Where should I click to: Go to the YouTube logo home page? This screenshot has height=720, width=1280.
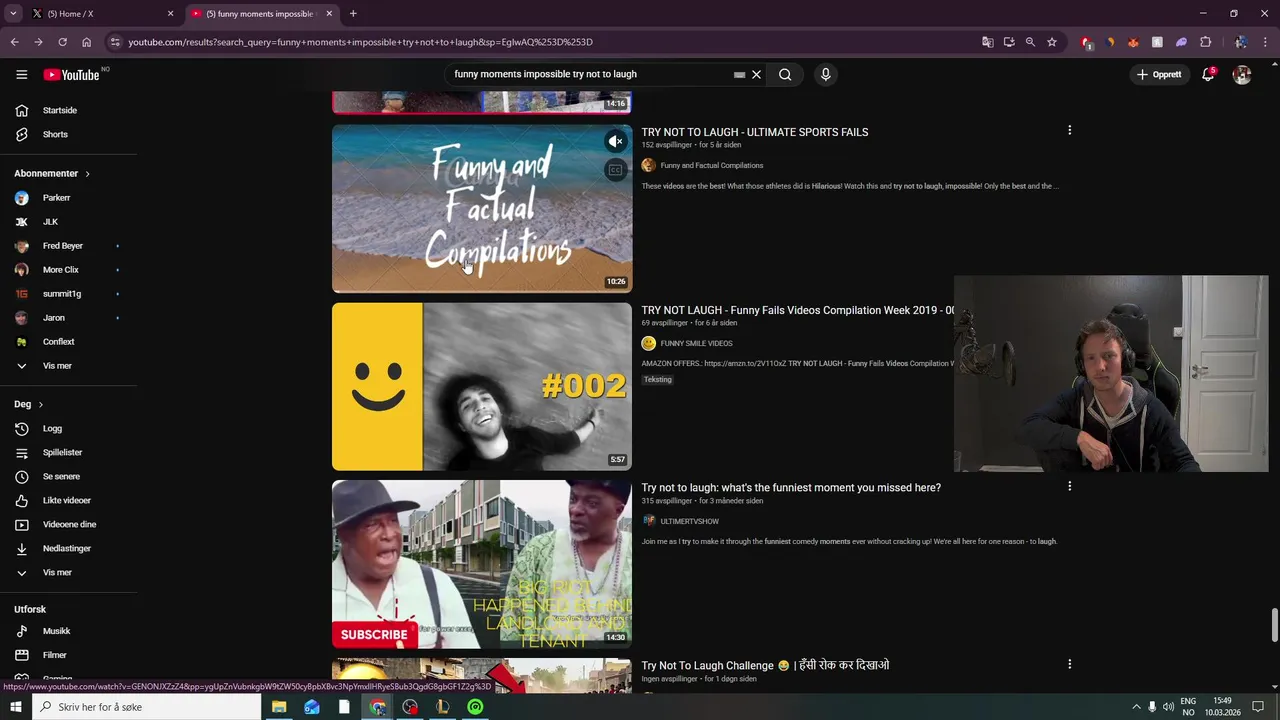pyautogui.click(x=71, y=74)
